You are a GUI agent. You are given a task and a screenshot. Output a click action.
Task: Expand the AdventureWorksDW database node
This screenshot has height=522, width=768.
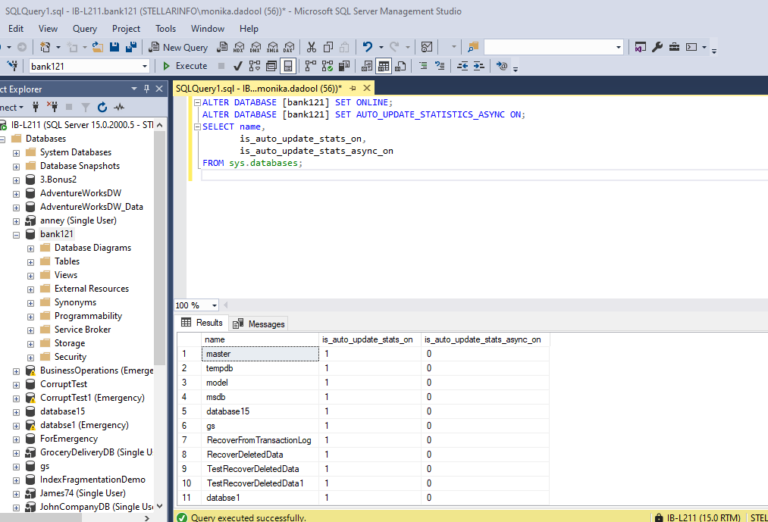(16, 194)
